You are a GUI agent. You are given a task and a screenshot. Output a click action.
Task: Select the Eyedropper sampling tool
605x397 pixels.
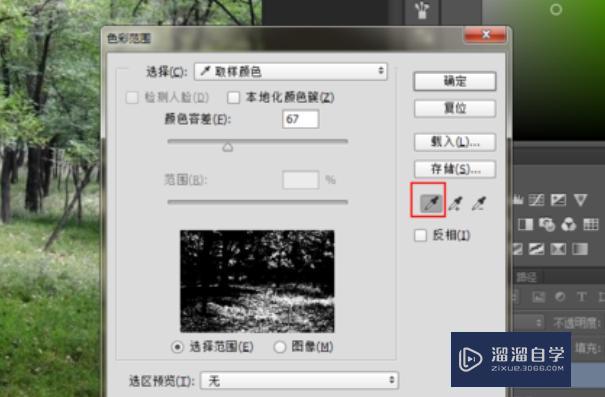[431, 203]
